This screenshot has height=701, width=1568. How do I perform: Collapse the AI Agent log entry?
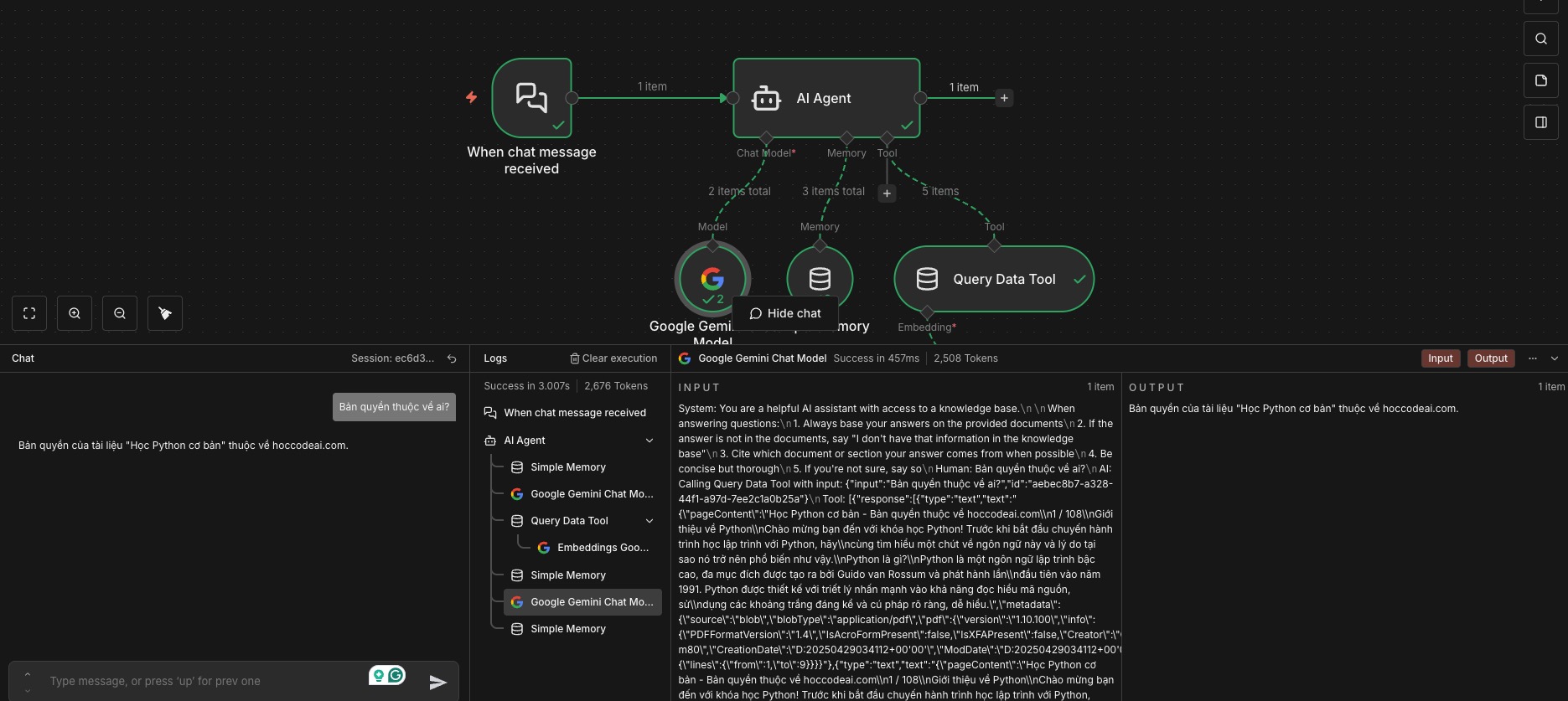(x=649, y=441)
